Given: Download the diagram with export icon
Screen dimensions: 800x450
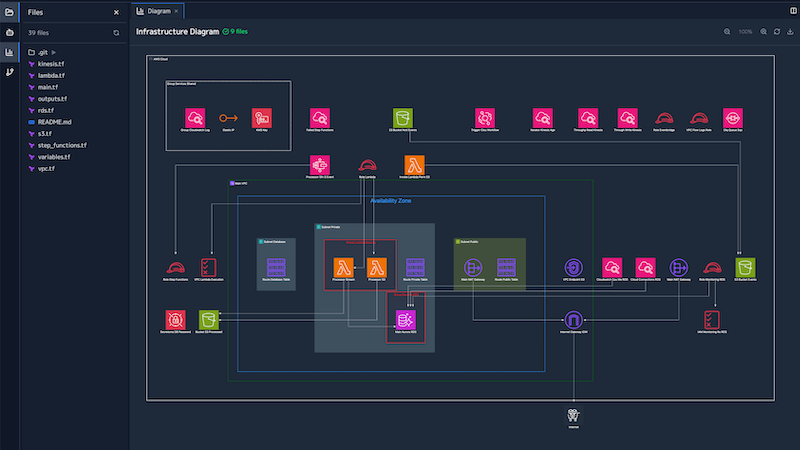Looking at the screenshot, I should pos(790,32).
